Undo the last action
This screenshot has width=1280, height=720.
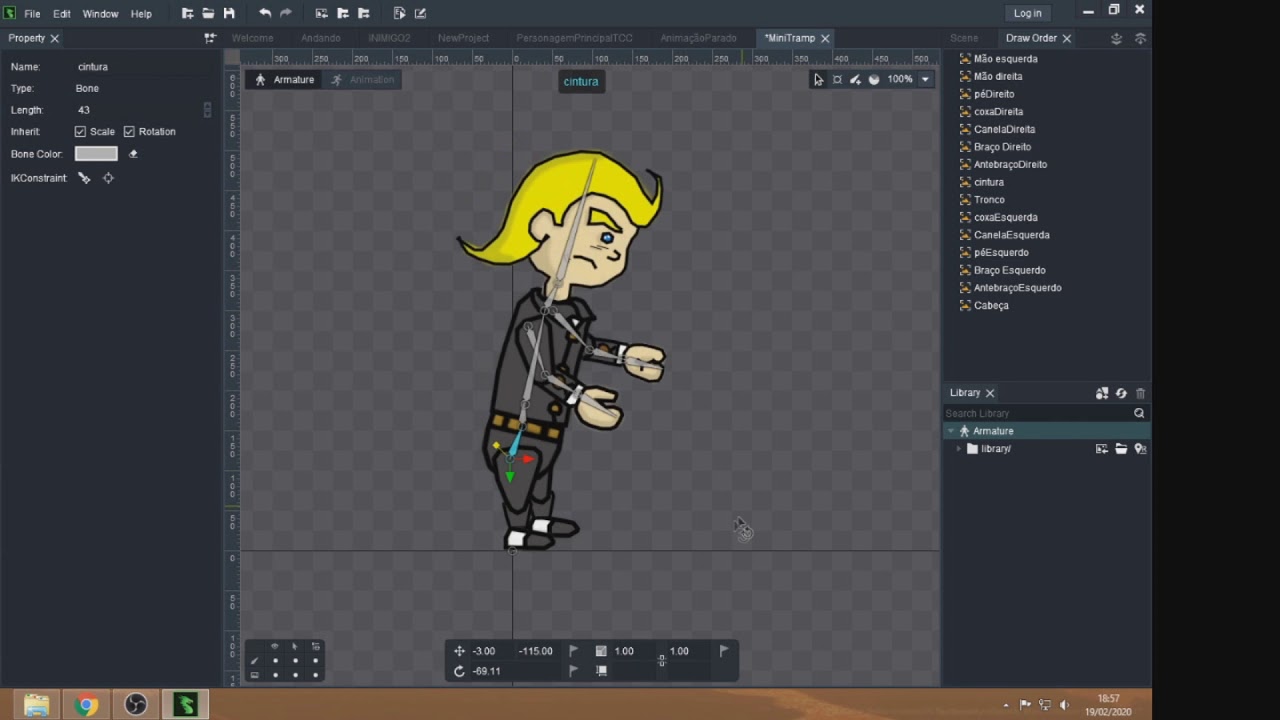264,13
